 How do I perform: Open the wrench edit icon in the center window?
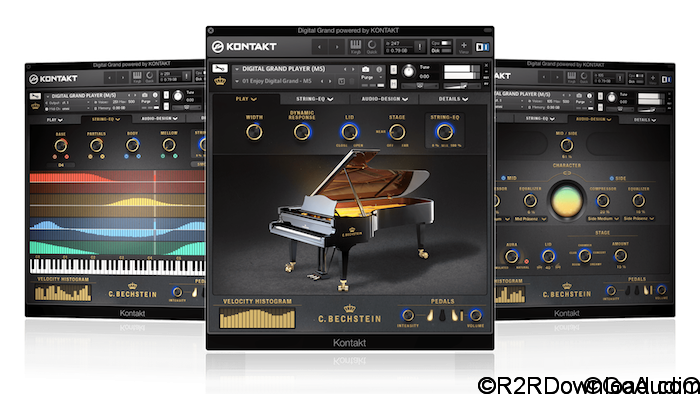pos(220,68)
